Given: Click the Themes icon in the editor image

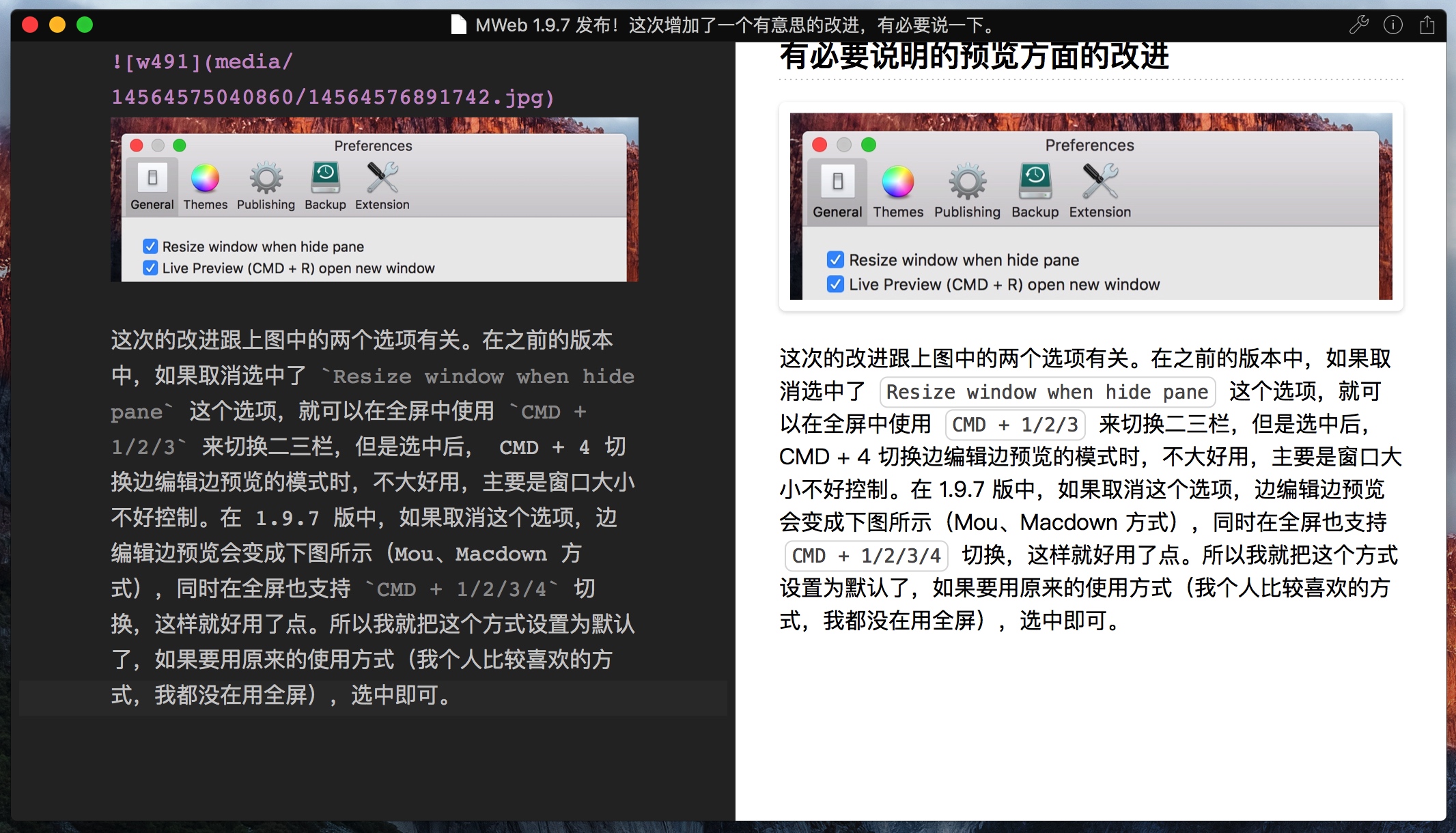Looking at the screenshot, I should [x=205, y=179].
